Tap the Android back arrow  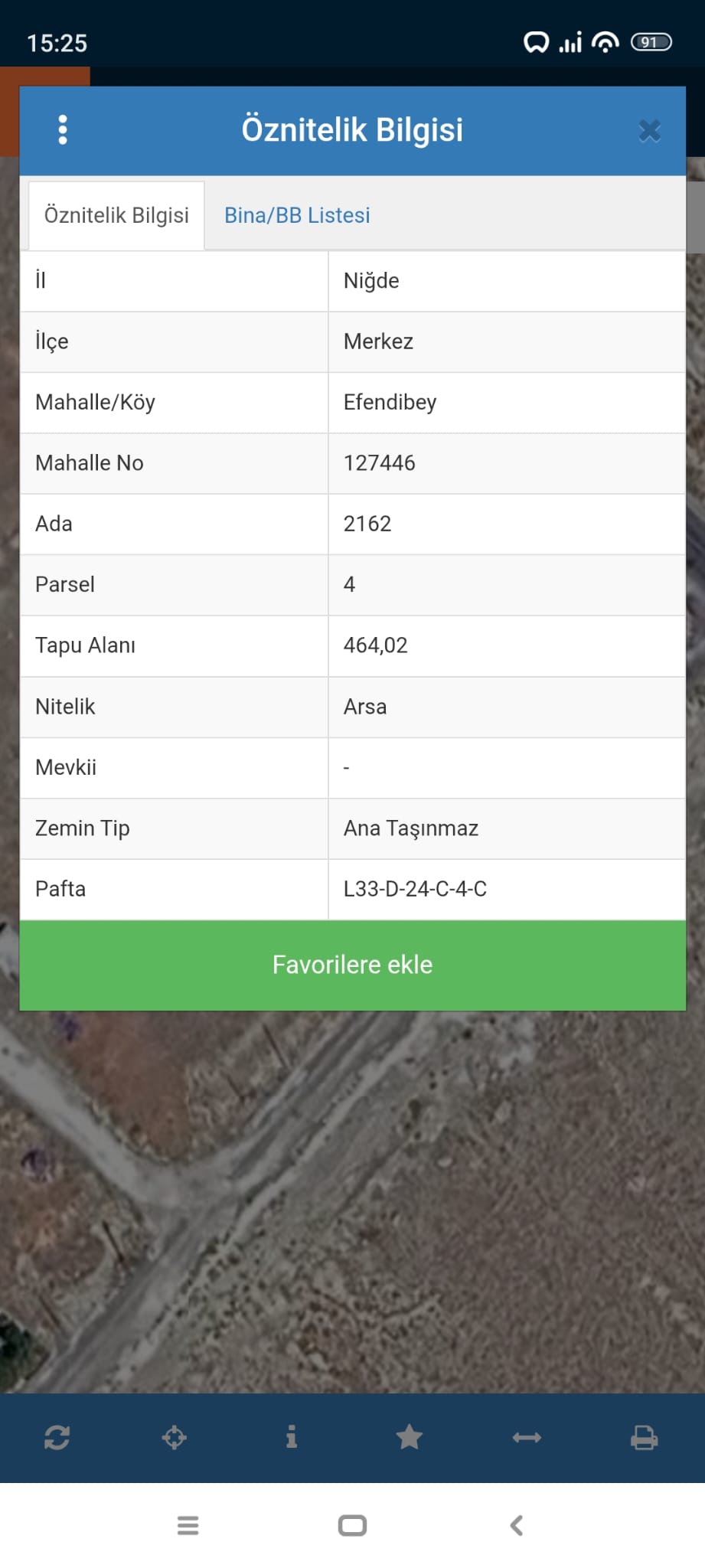point(517,1525)
